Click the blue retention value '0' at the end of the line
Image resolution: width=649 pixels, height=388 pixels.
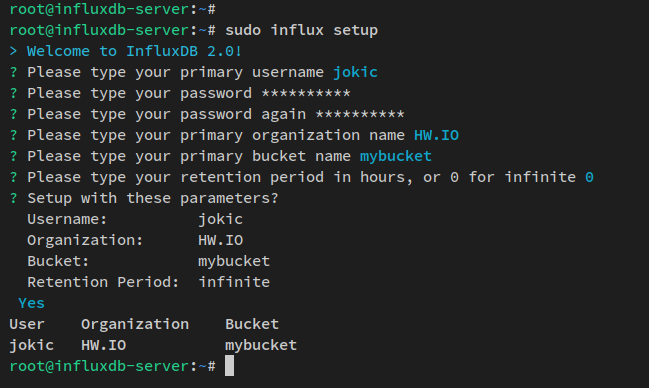point(589,177)
